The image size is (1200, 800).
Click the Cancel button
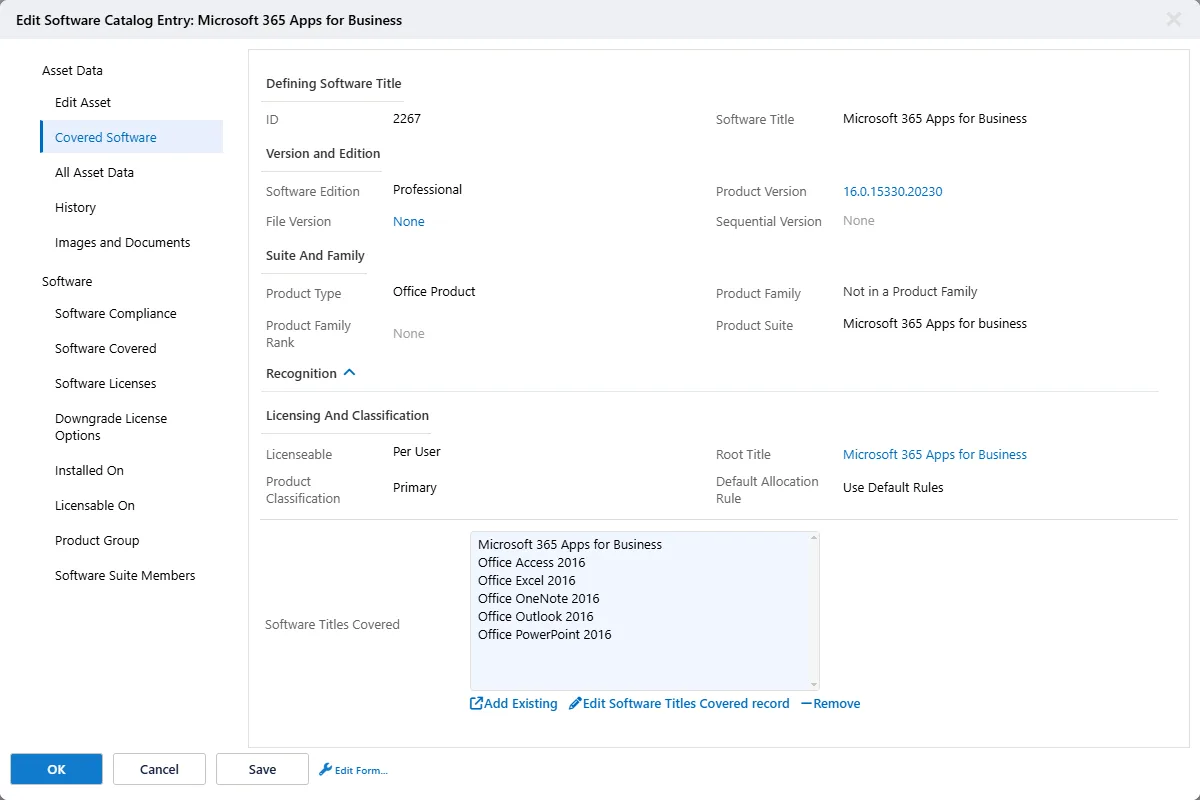coord(159,769)
